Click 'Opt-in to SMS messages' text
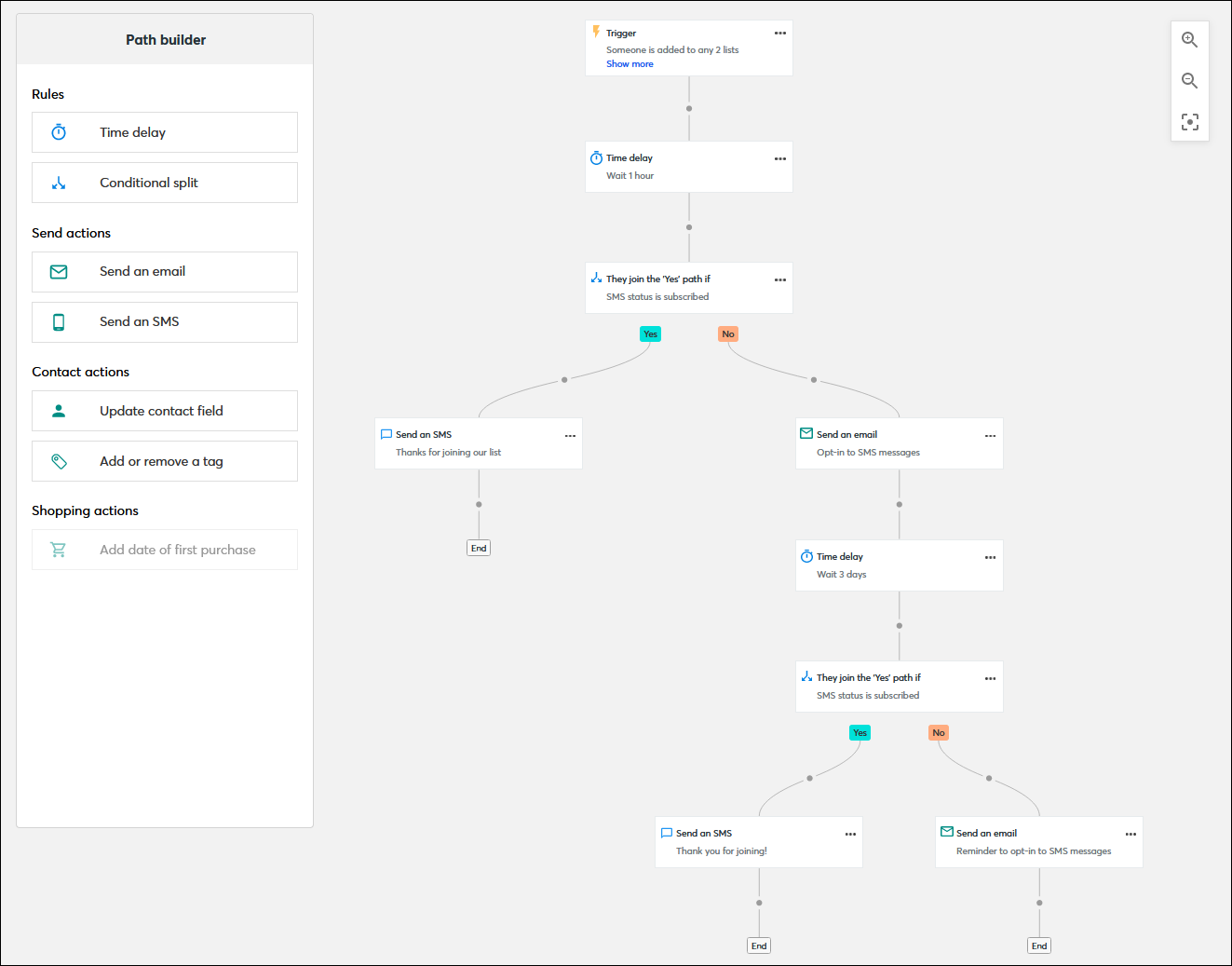The height and width of the screenshot is (966, 1232). pos(868,453)
